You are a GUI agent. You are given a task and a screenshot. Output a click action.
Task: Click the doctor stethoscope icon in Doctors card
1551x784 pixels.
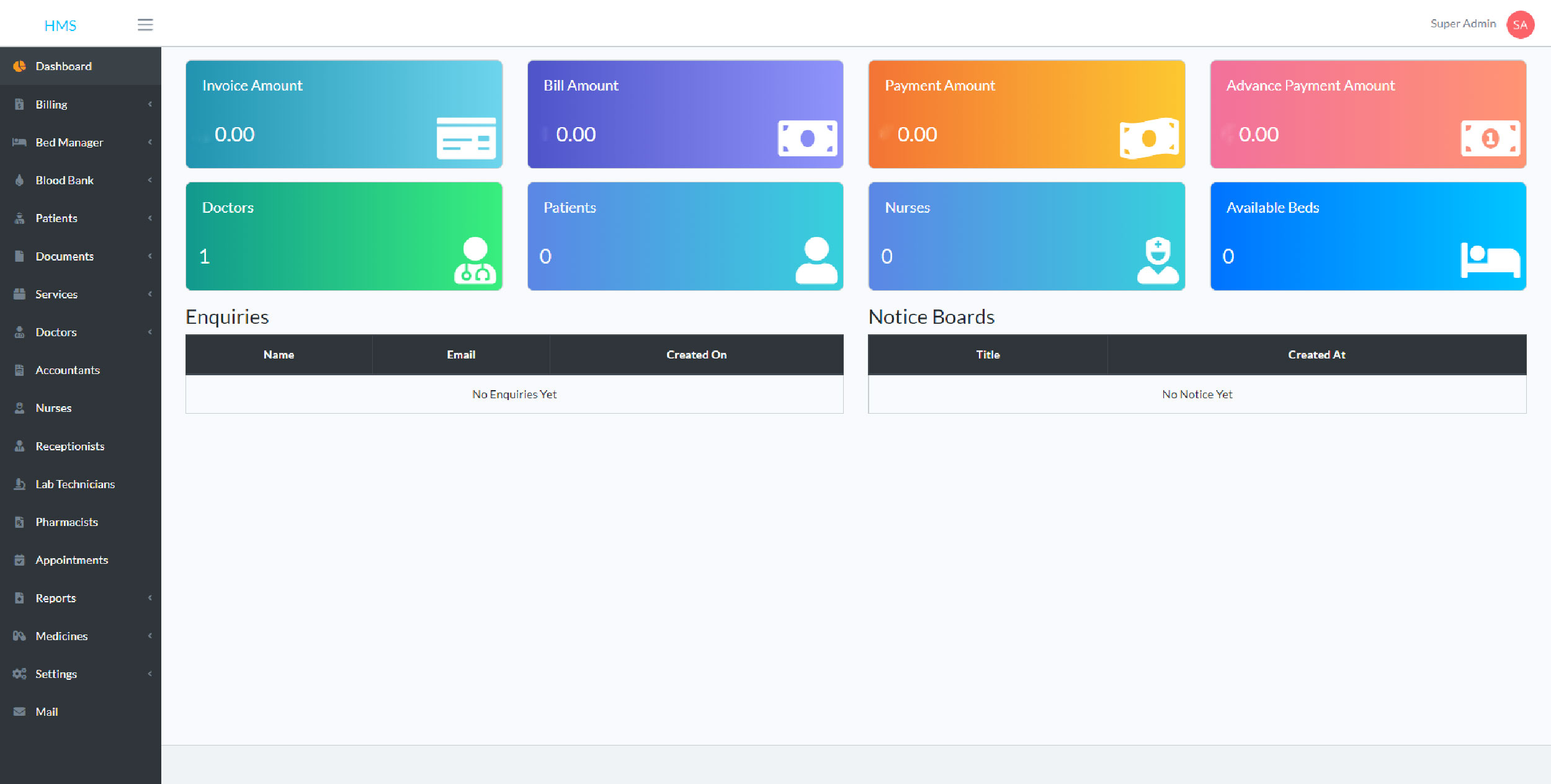(x=475, y=261)
